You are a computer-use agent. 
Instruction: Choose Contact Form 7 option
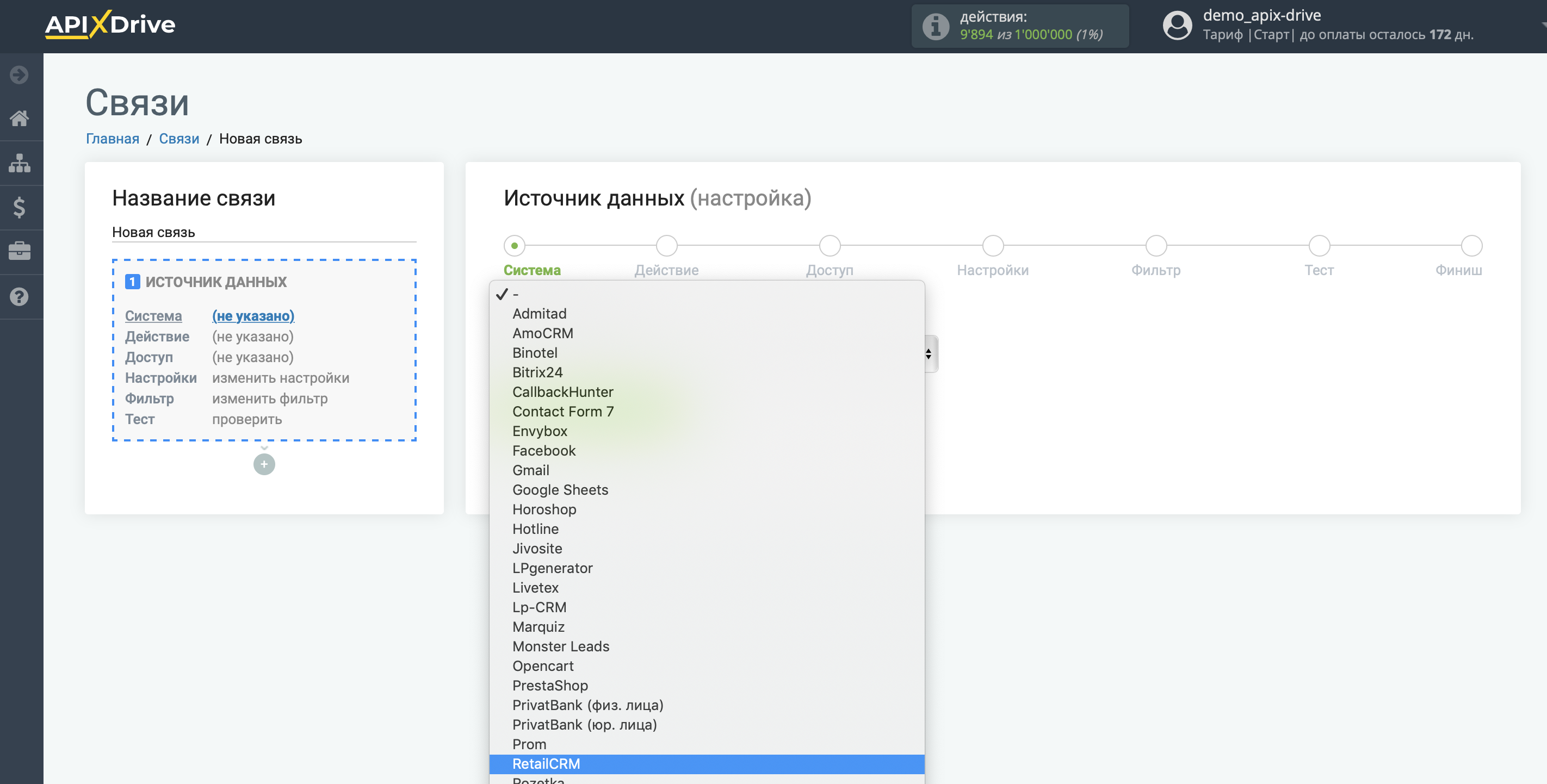707,412
